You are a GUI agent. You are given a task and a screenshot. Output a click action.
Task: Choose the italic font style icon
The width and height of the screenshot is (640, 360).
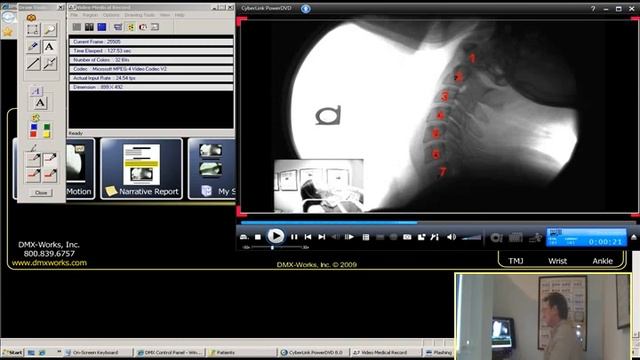[36, 91]
